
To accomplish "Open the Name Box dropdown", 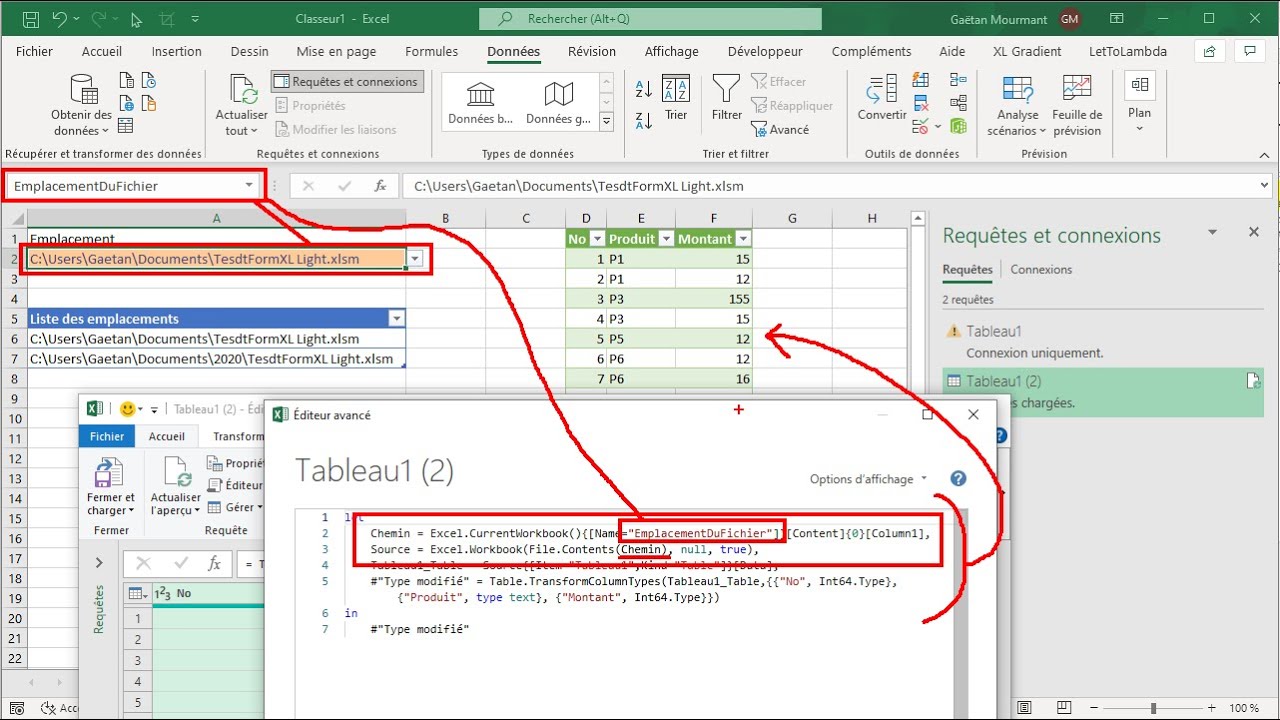I will 249,186.
